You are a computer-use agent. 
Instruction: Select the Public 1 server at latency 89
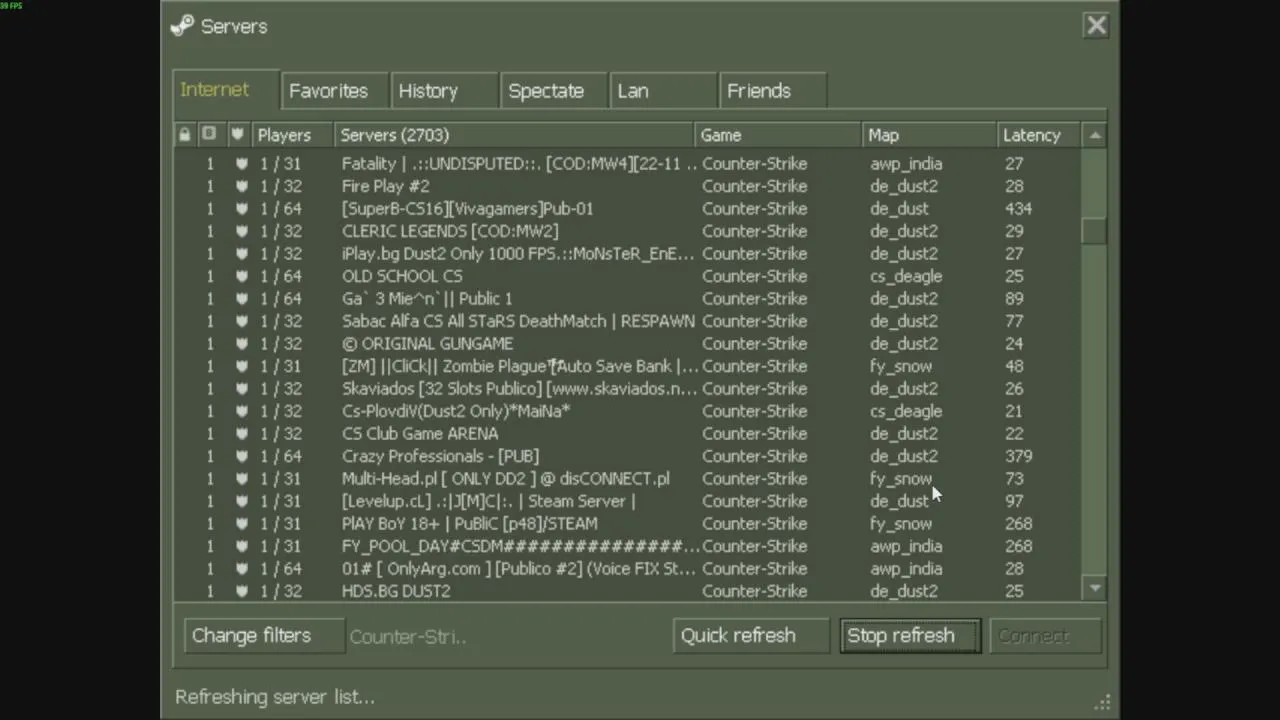coord(628,299)
